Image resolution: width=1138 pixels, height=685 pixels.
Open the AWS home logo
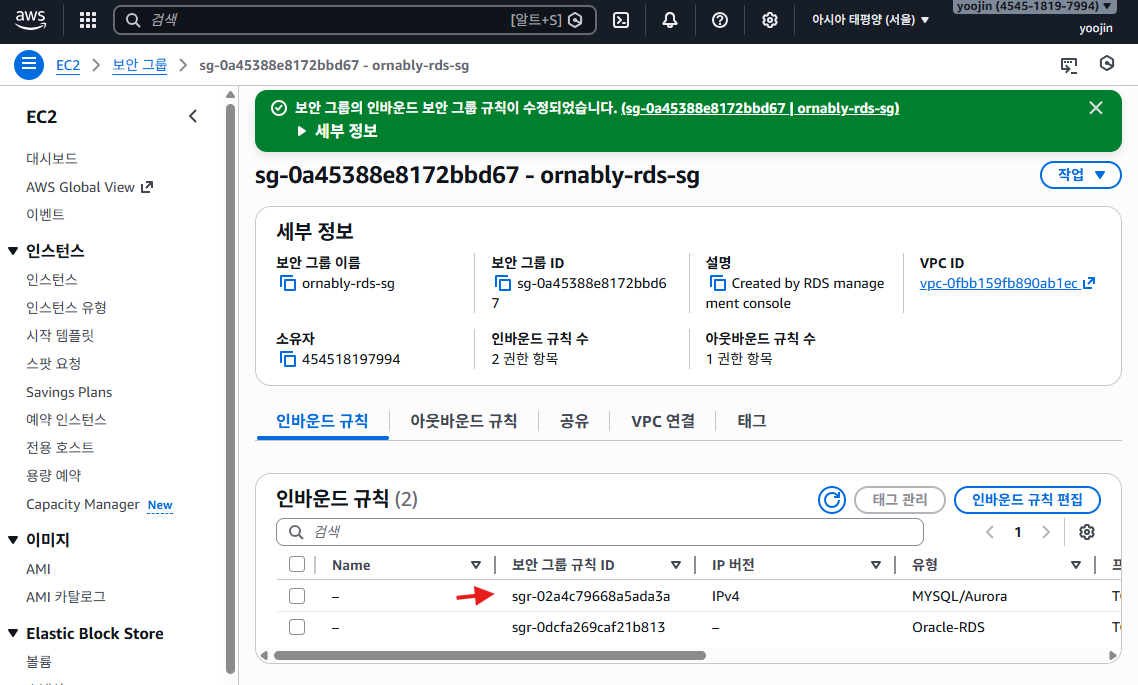click(x=30, y=20)
